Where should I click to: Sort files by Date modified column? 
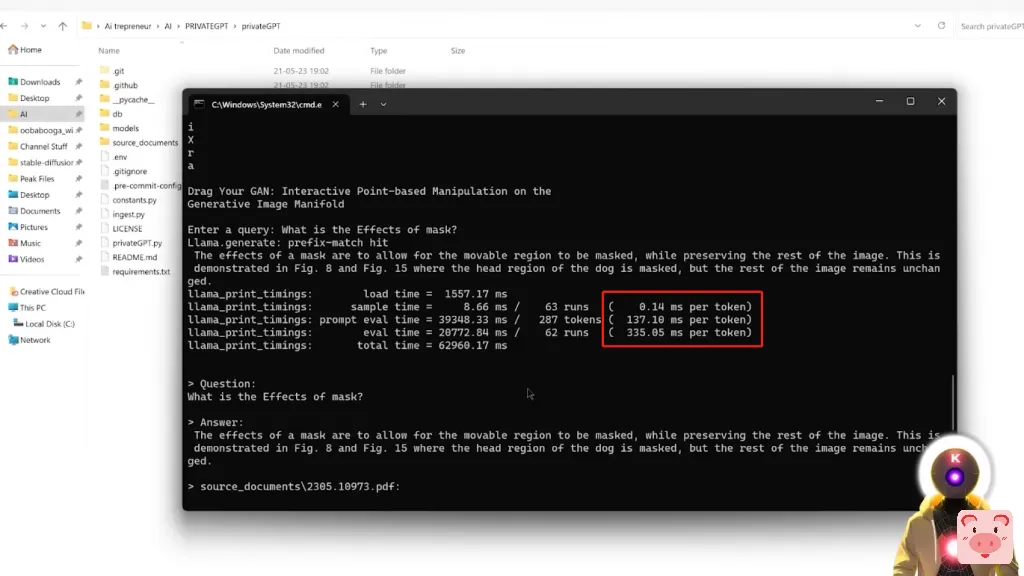point(298,50)
